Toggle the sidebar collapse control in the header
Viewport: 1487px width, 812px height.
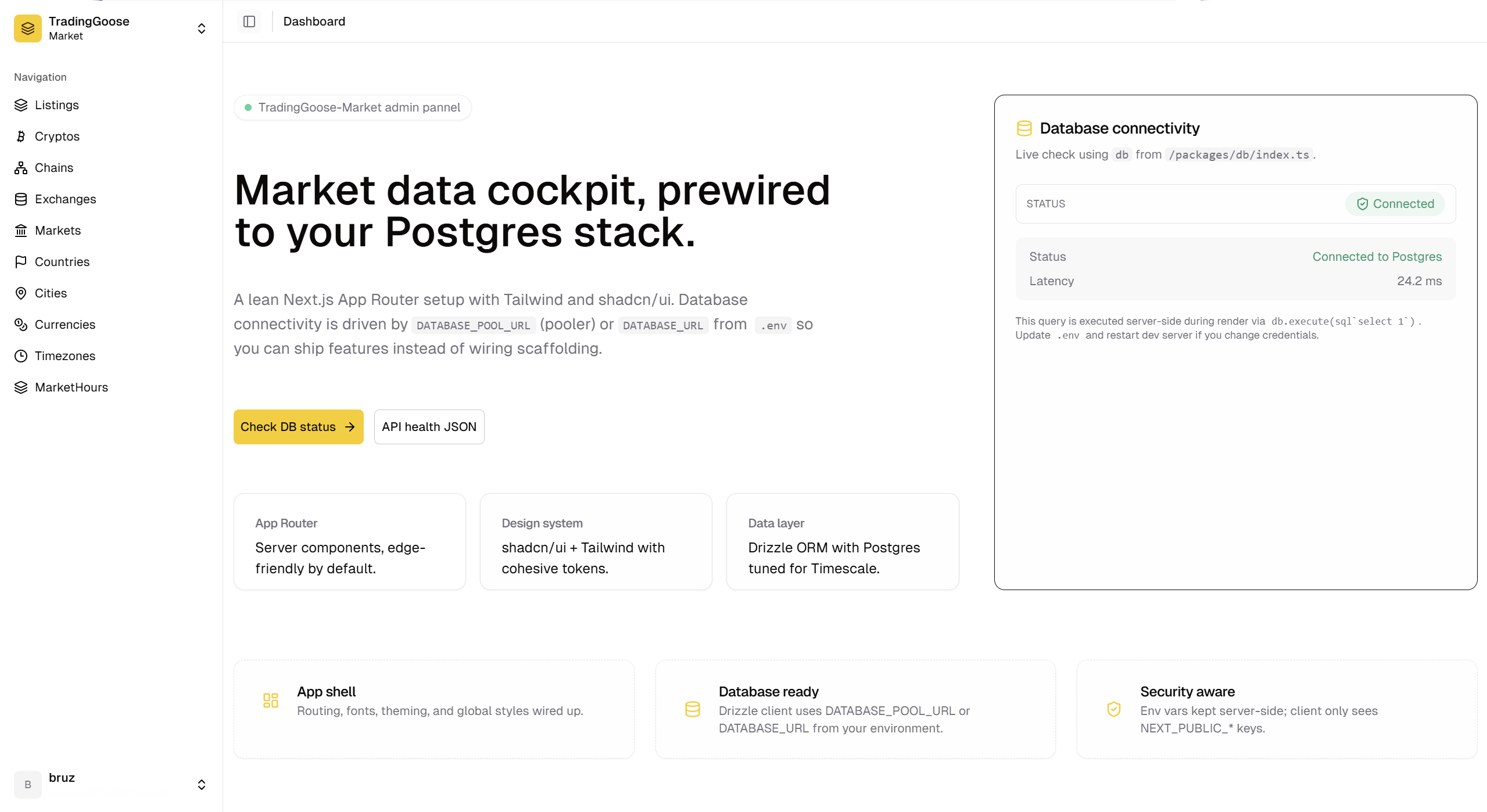[x=249, y=21]
